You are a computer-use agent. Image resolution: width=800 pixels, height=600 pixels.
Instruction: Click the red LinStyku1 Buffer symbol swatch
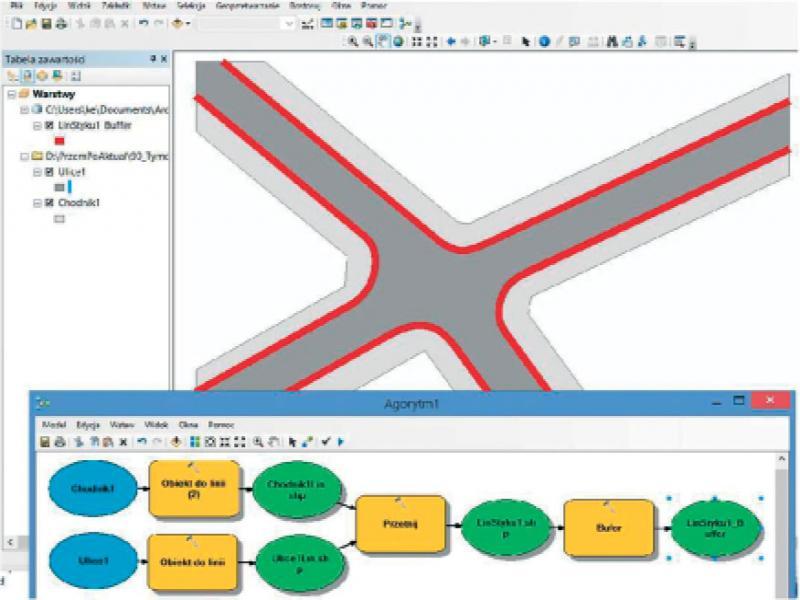59,141
